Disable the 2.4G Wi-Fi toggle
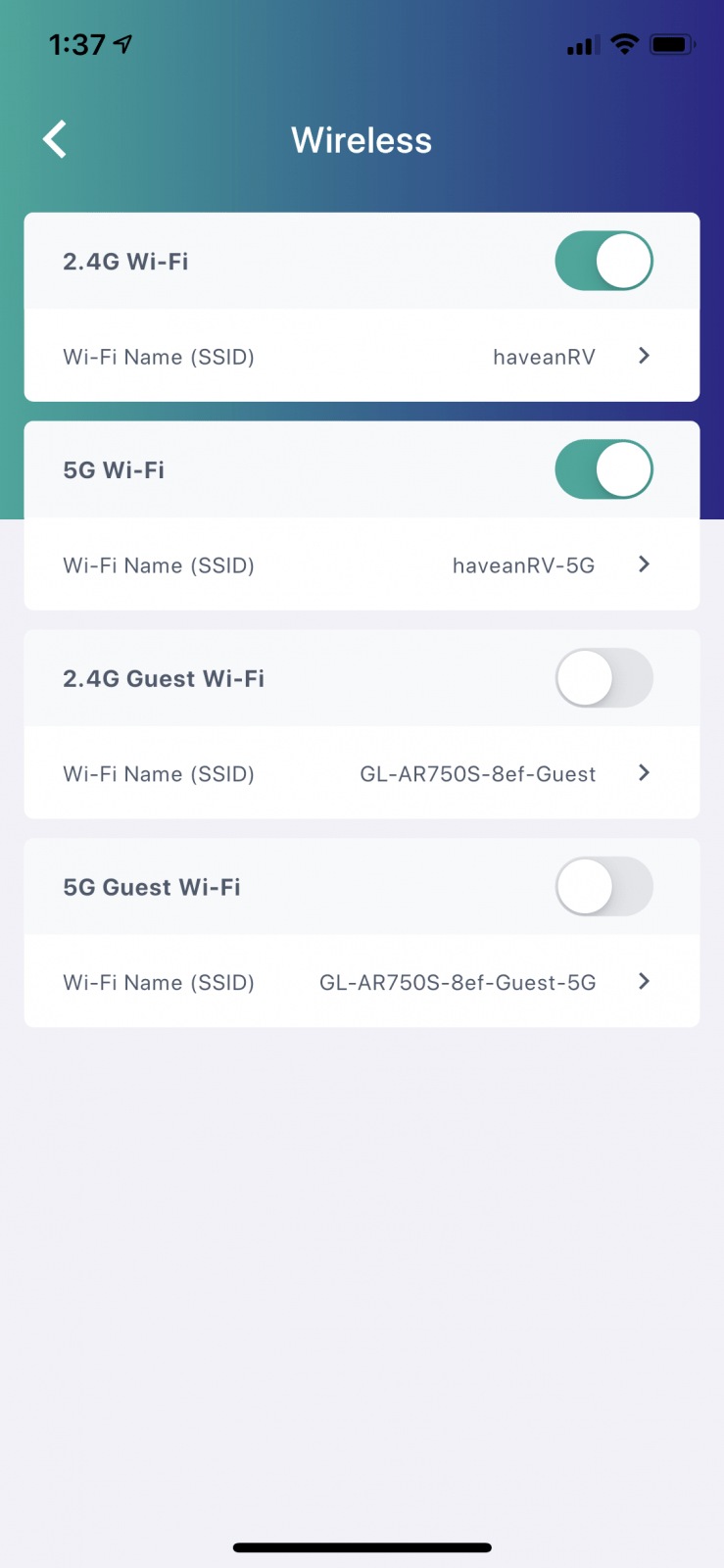The image size is (724, 1568). (603, 261)
